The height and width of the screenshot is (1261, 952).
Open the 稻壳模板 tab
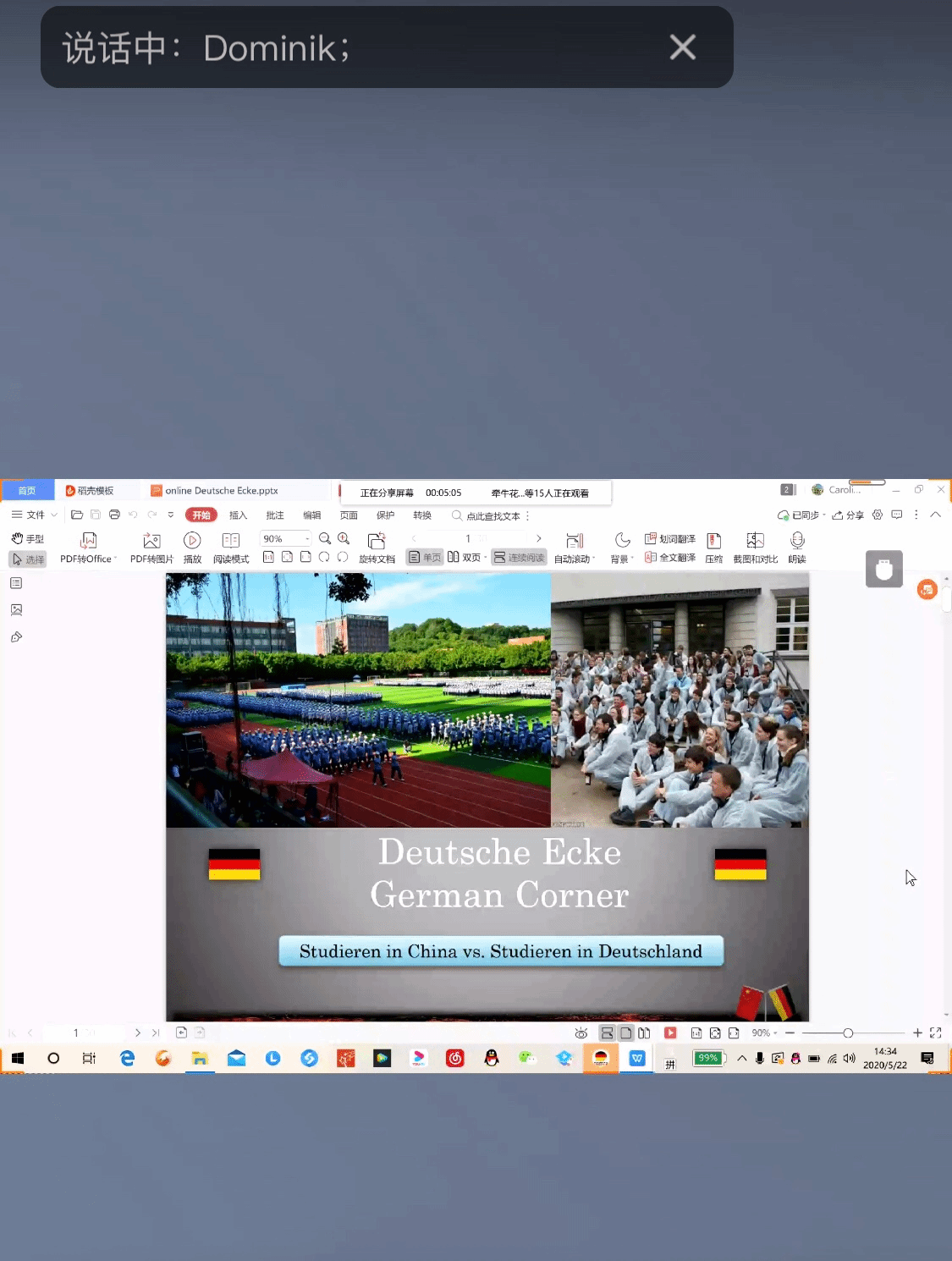click(x=91, y=491)
